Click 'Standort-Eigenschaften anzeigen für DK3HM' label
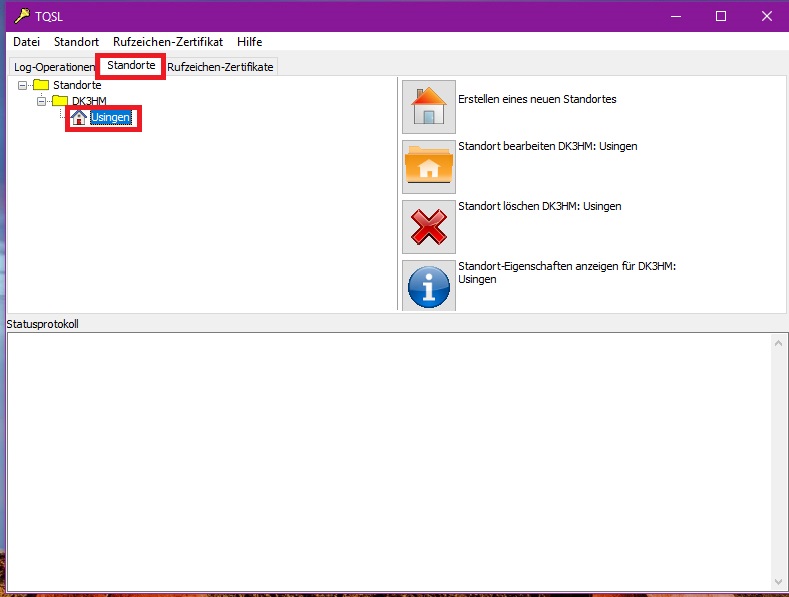789x597 pixels. coord(567,272)
